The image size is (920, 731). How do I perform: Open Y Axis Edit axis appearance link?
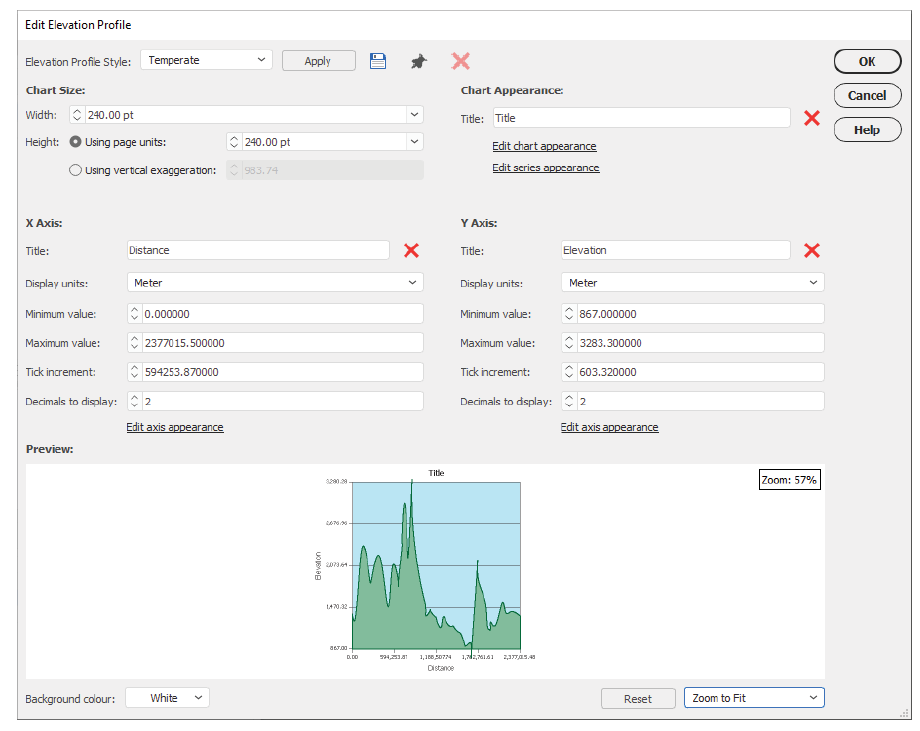click(x=609, y=427)
